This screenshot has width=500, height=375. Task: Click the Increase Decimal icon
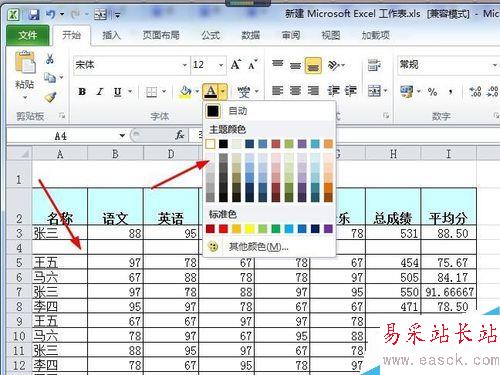[475, 92]
